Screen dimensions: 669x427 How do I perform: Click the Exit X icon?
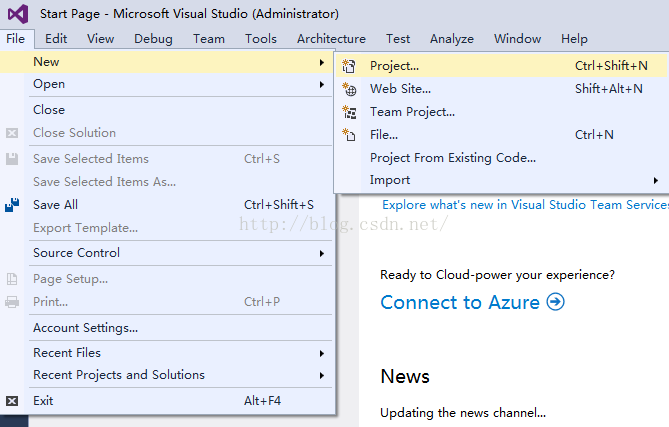(12, 401)
